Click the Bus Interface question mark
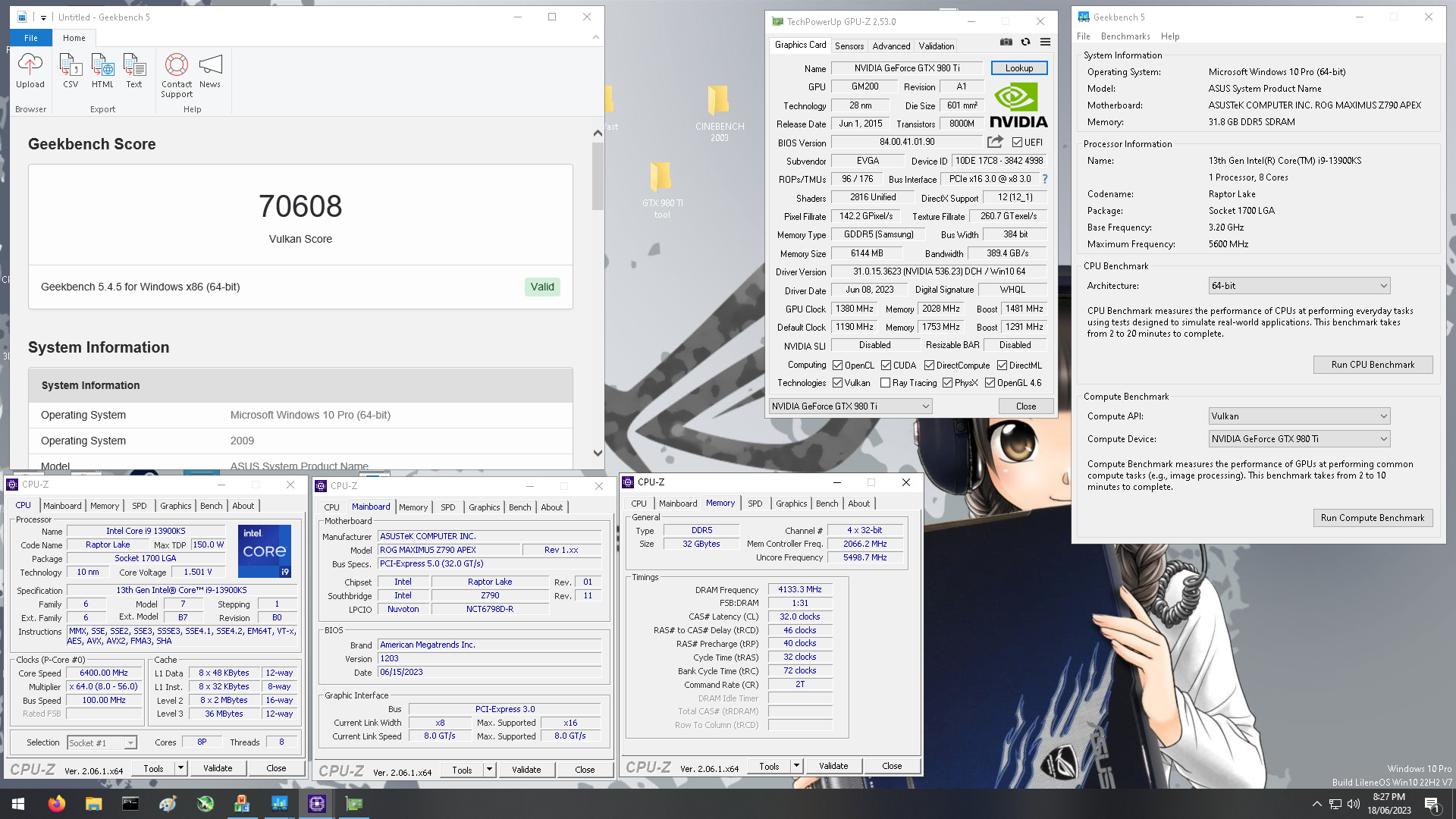Screen dimensions: 1456x819 [x=1045, y=179]
